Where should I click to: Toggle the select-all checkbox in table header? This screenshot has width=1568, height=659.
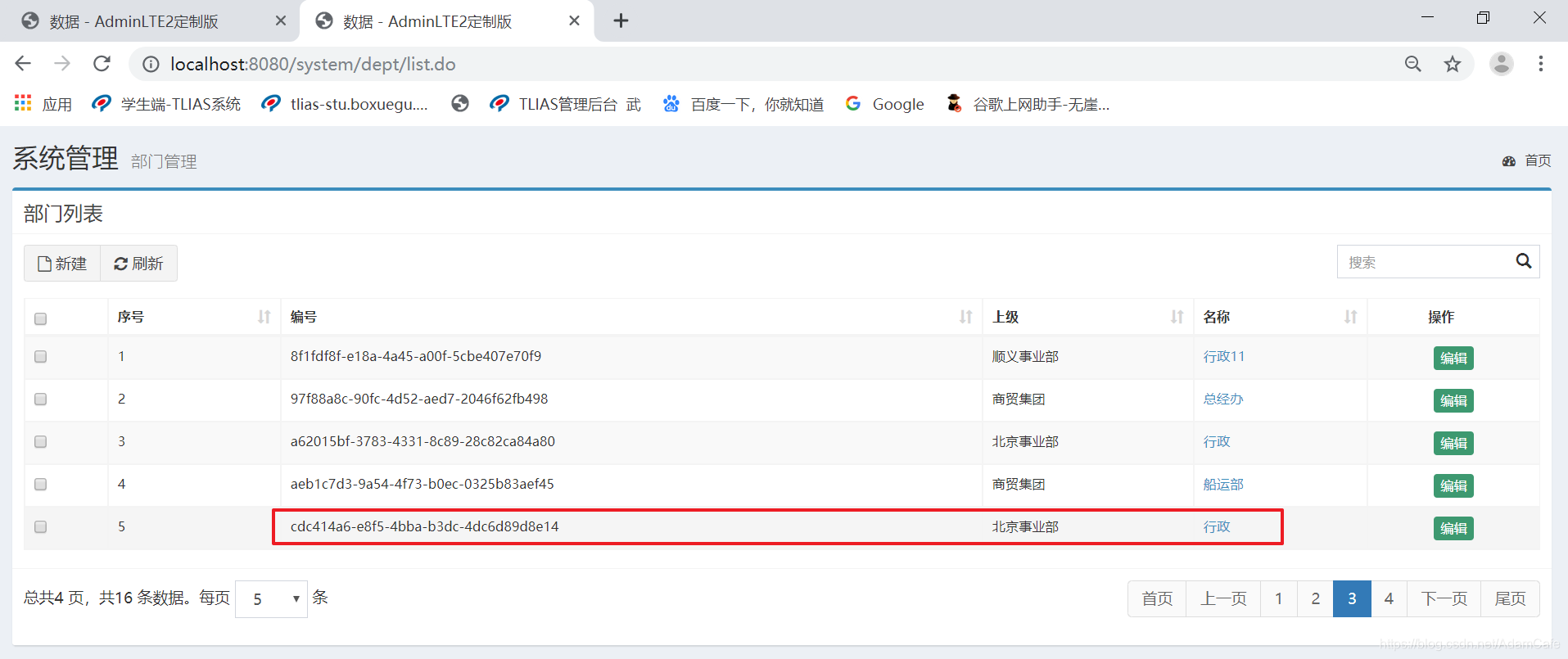41,318
